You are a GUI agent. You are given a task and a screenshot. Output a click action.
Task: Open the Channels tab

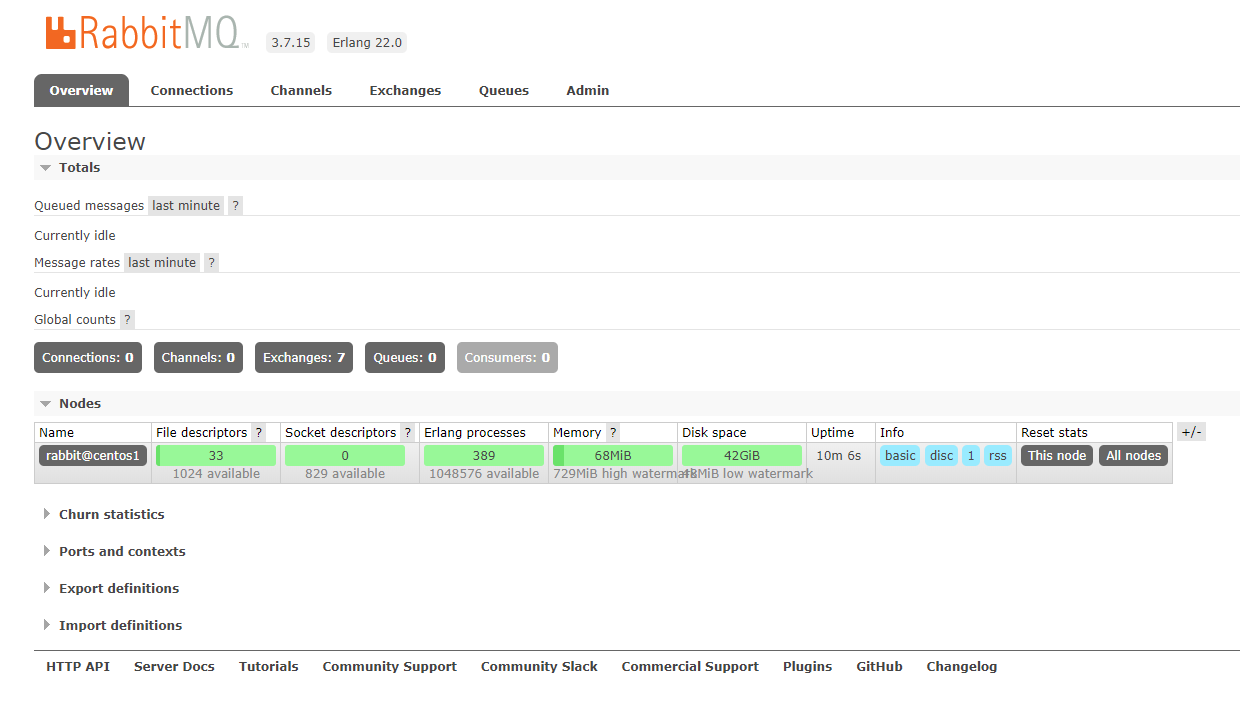pyautogui.click(x=301, y=90)
